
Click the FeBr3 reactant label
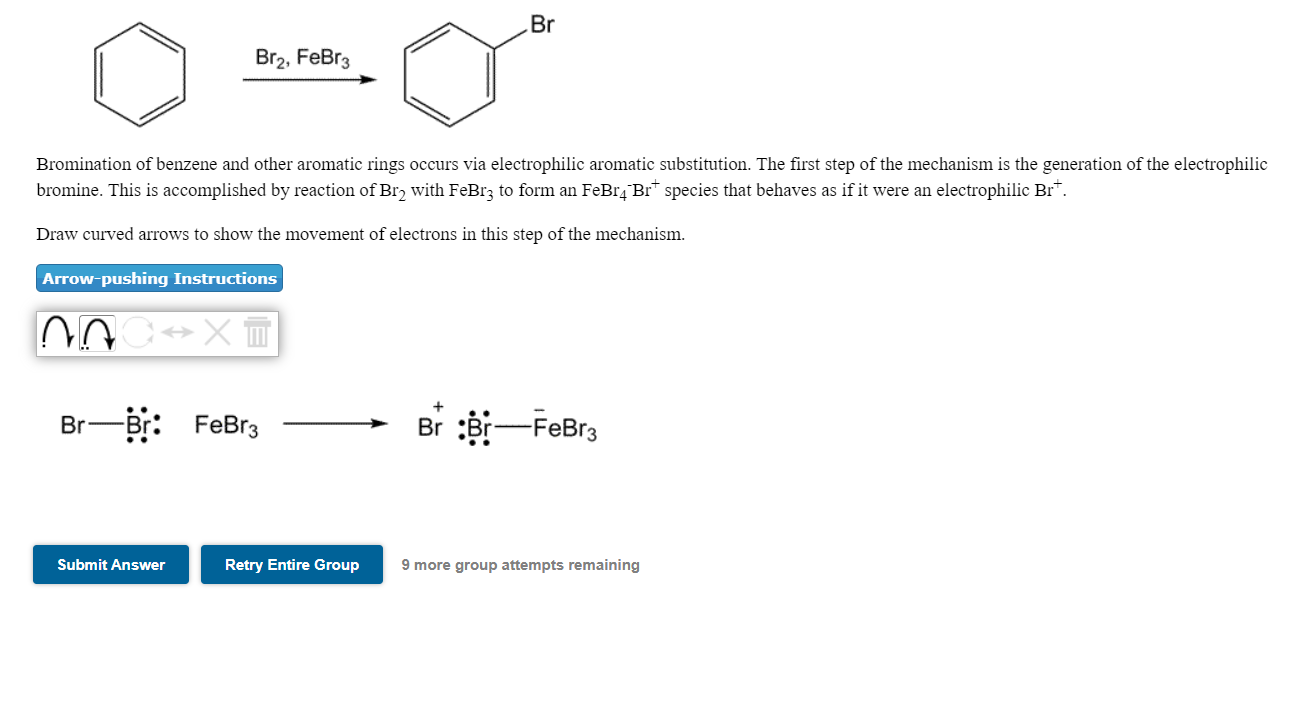click(224, 424)
